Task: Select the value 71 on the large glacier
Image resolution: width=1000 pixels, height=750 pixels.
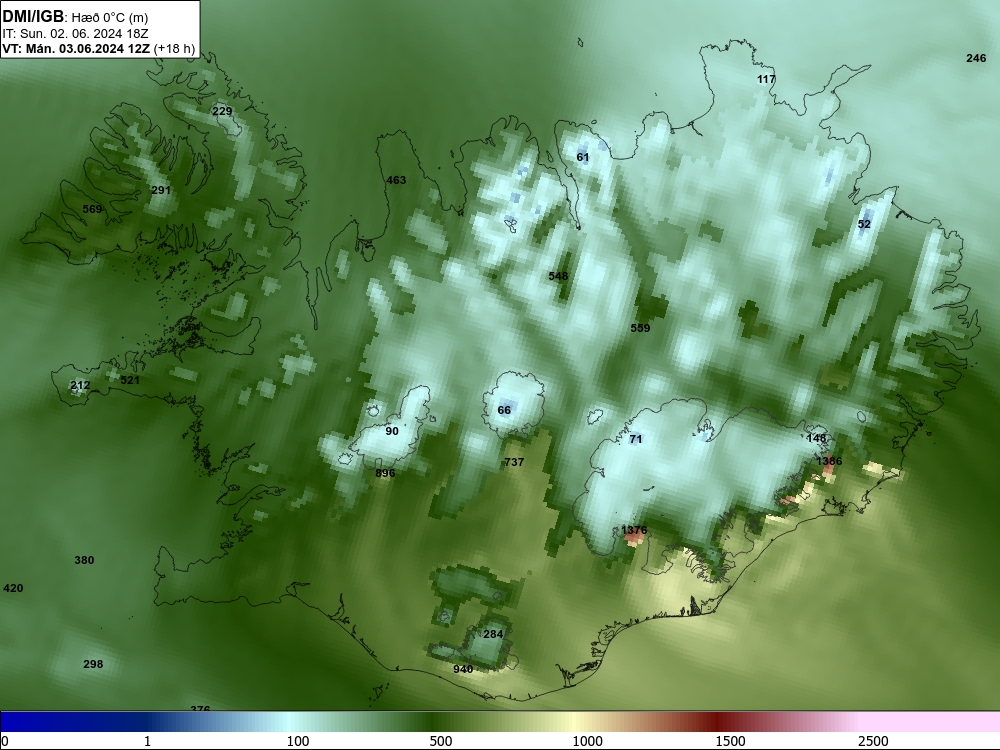Action: (x=635, y=439)
